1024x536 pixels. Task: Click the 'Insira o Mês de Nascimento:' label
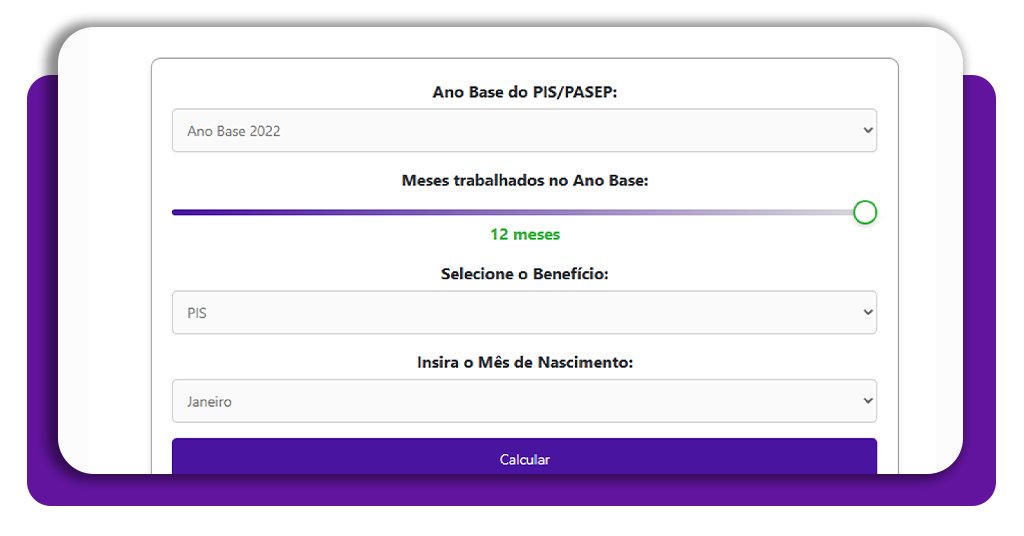click(524, 362)
